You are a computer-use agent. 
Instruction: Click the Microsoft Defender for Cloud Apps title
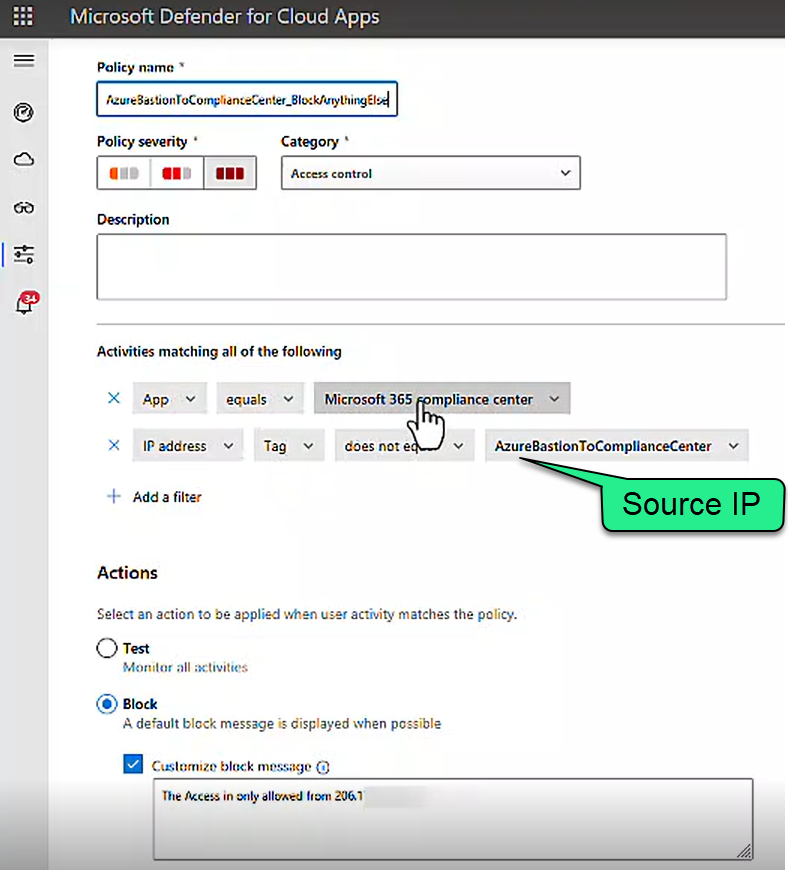pos(224,17)
